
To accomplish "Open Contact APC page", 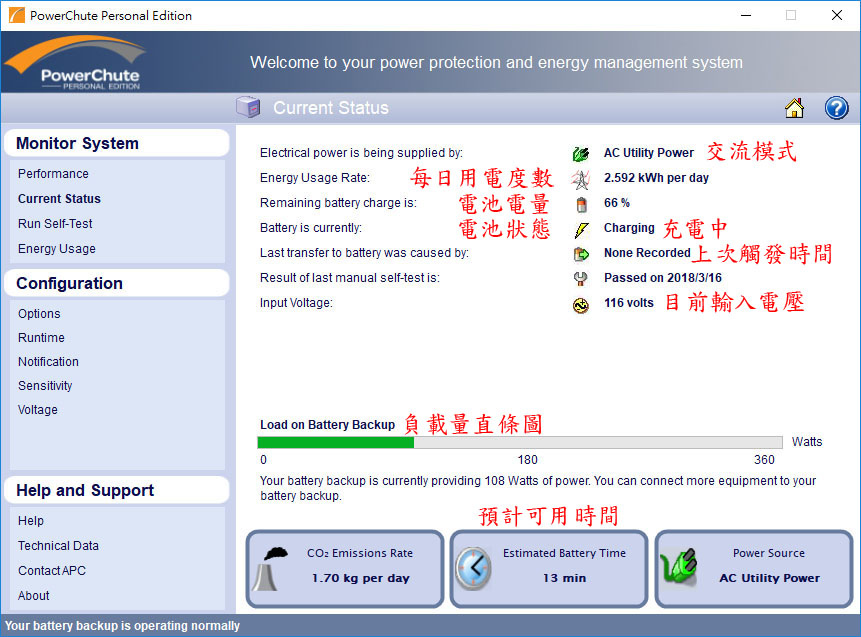I will tap(52, 571).
